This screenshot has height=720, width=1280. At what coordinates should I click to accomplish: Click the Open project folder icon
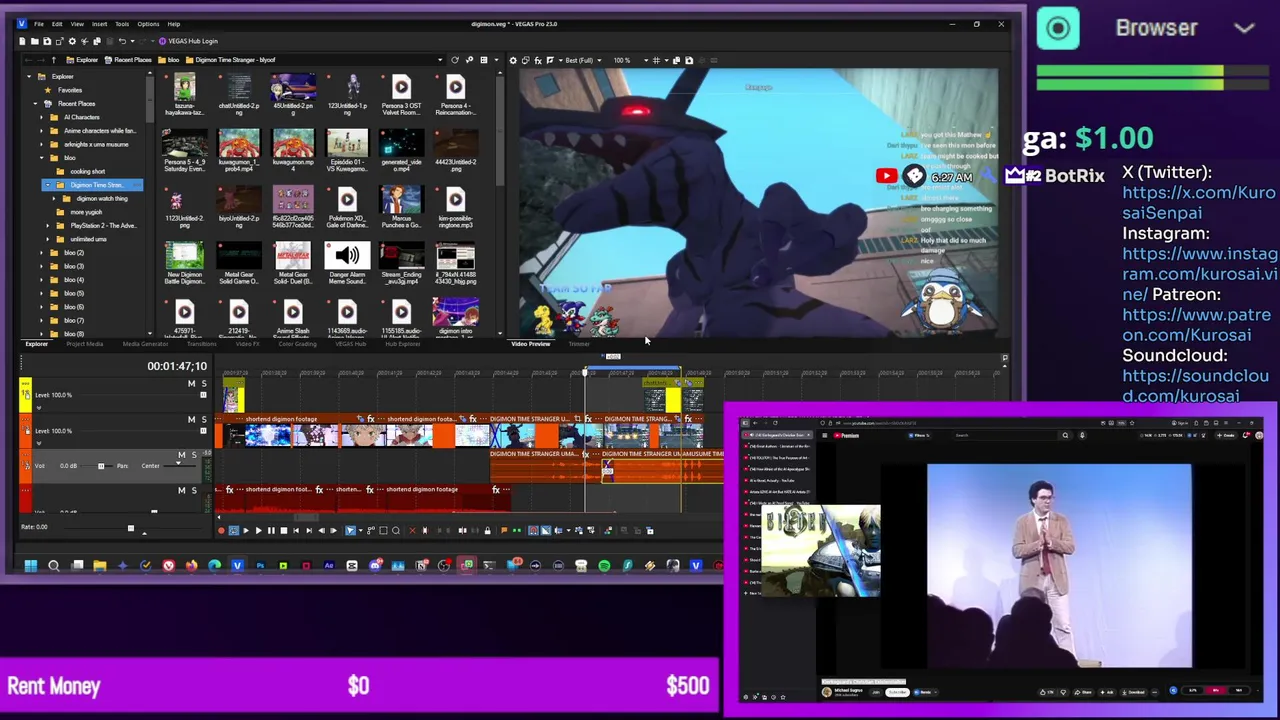35,41
